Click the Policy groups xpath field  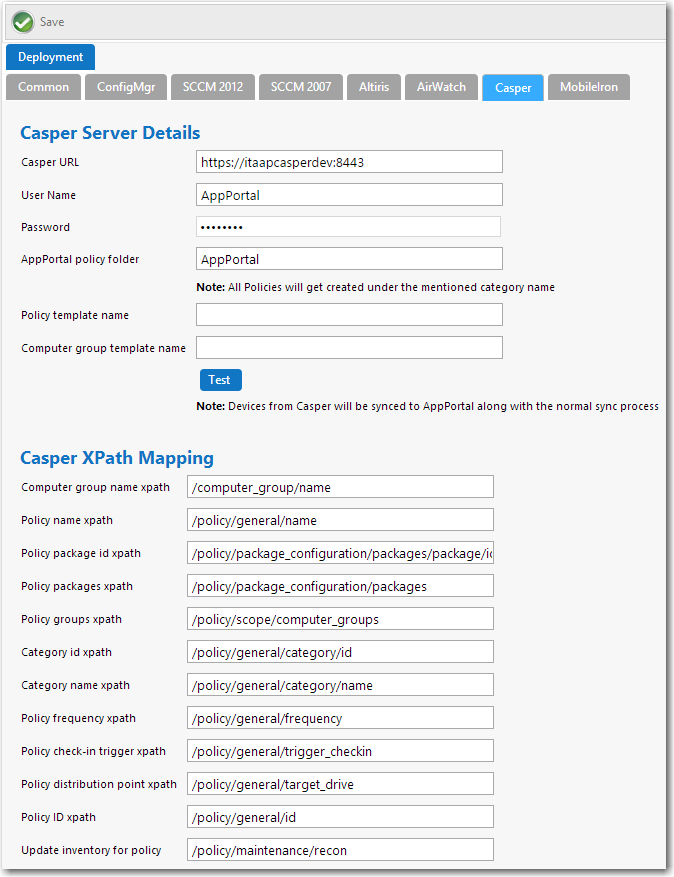[x=341, y=619]
